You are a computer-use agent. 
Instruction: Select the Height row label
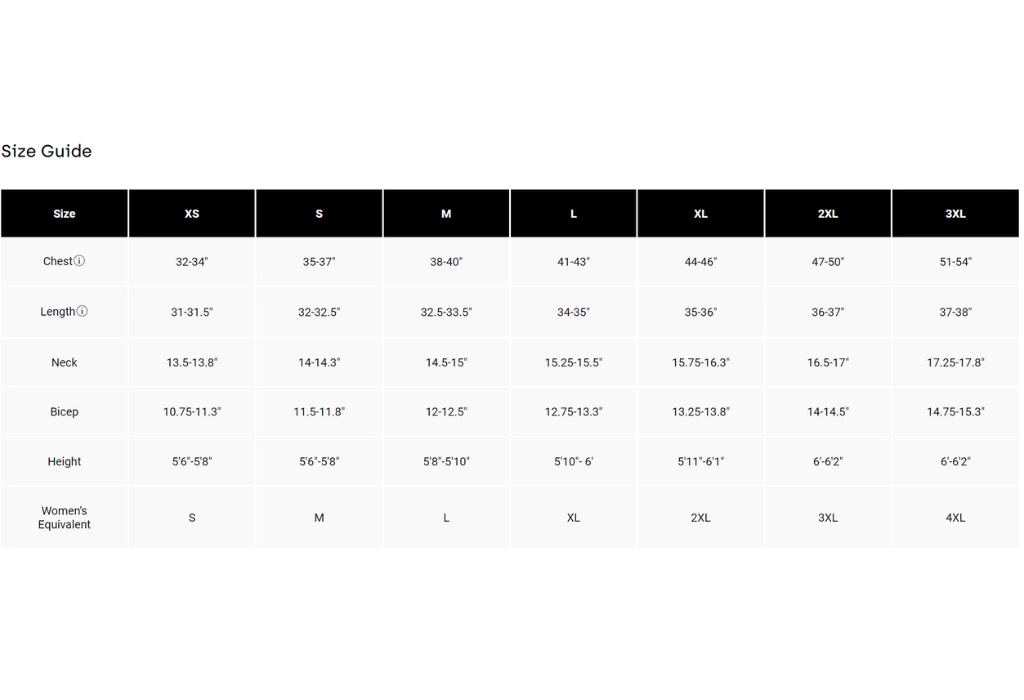(64, 462)
